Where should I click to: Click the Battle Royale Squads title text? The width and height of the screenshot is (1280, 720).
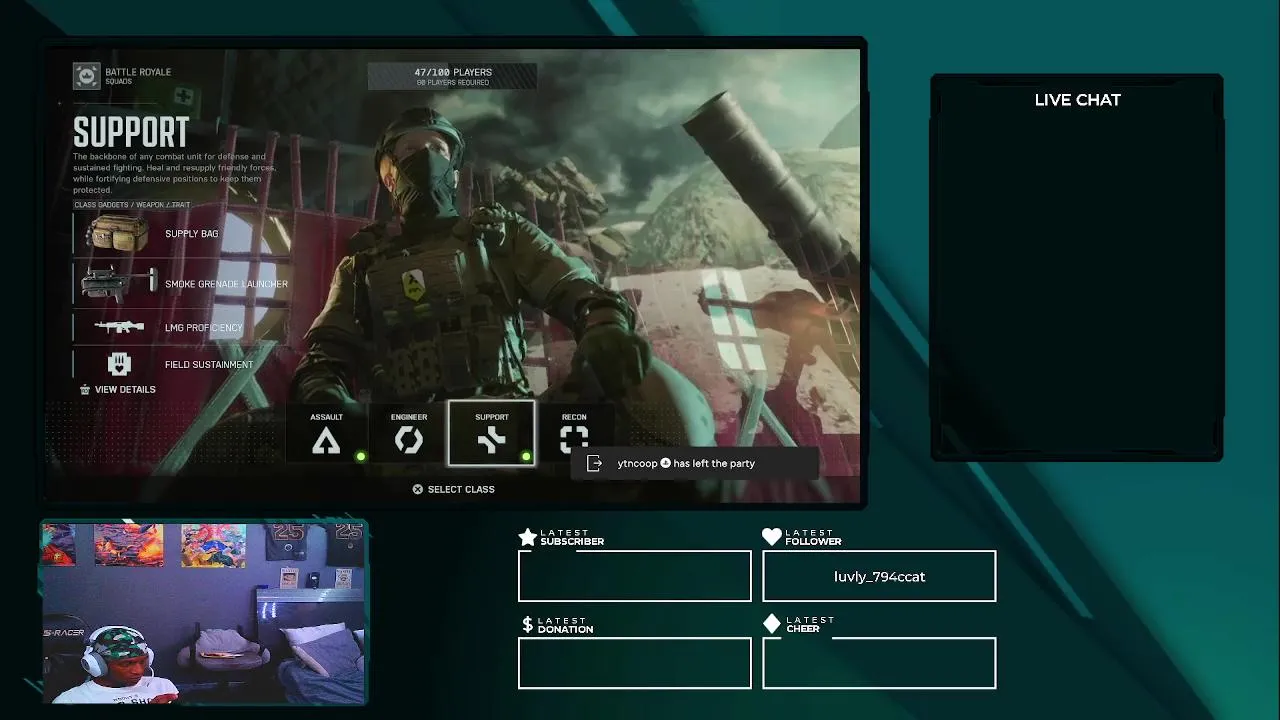click(x=138, y=76)
